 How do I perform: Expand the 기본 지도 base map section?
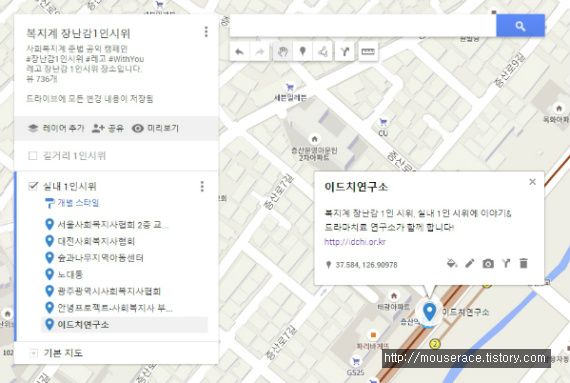tap(33, 353)
